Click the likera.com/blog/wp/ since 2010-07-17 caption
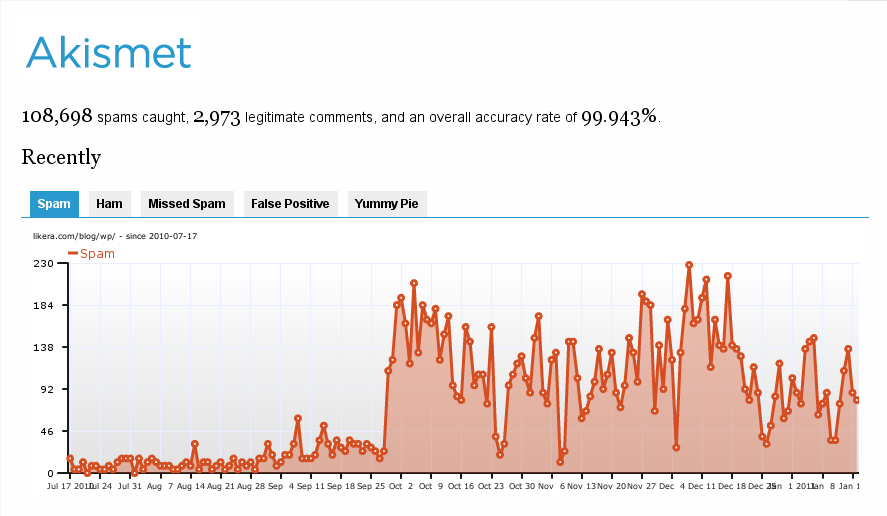887x516 pixels. coord(115,236)
